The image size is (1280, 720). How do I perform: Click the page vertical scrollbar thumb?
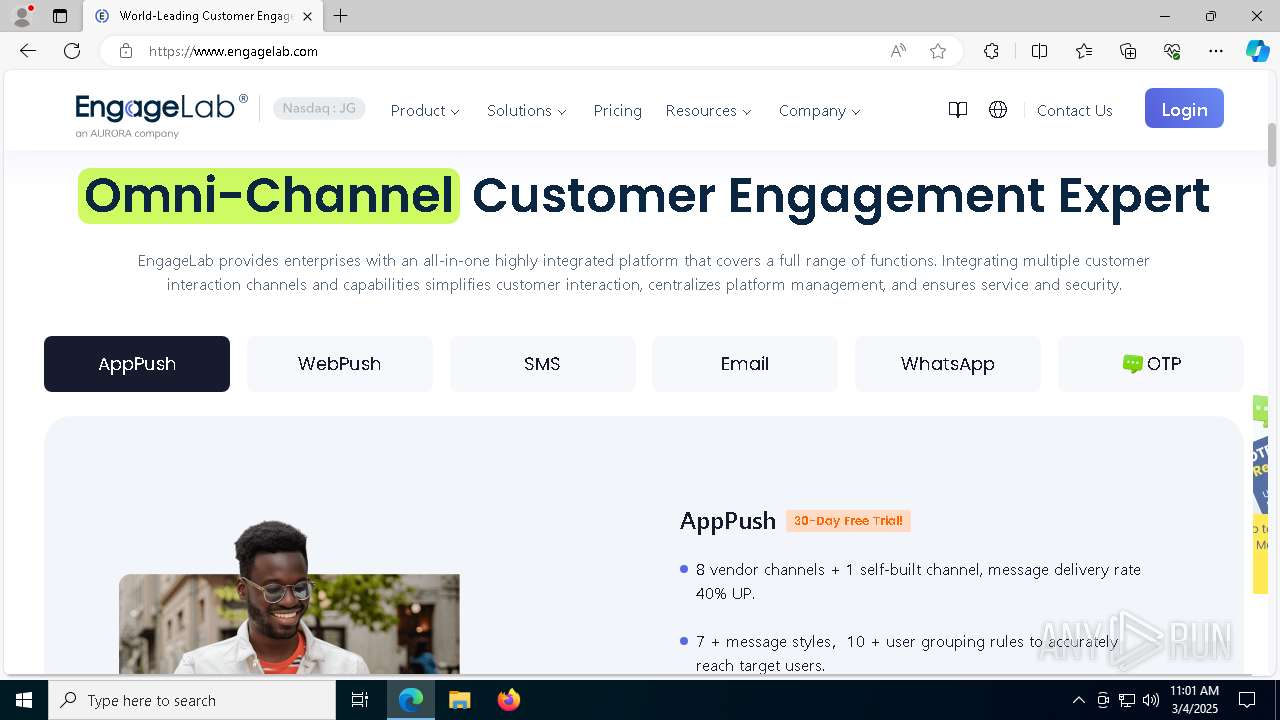click(x=1272, y=145)
